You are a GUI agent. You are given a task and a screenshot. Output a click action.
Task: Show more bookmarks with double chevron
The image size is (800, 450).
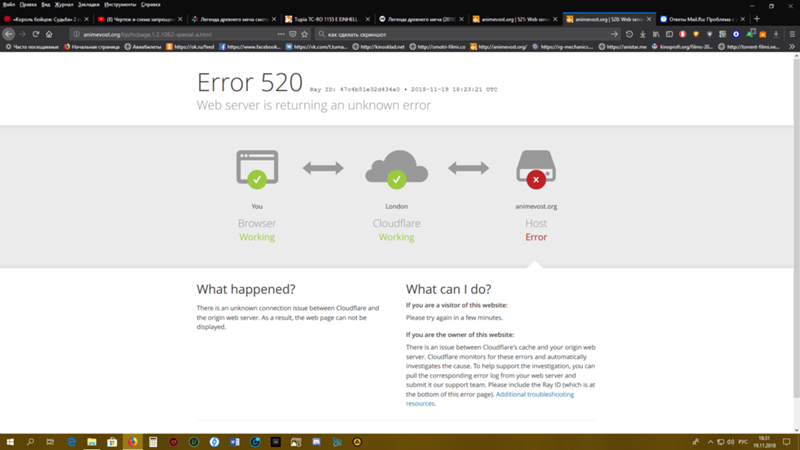click(792, 46)
